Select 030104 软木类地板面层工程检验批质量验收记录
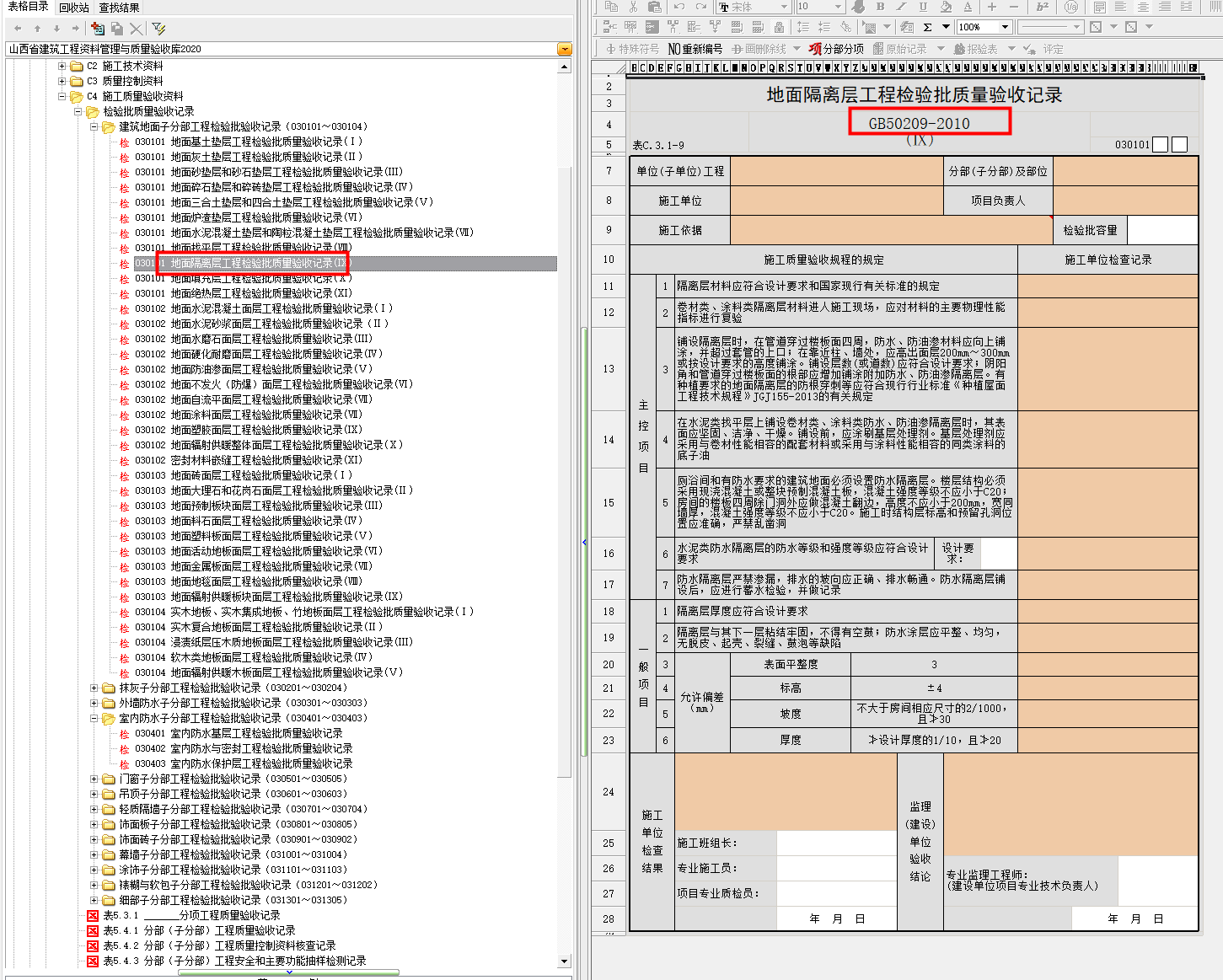The width and height of the screenshot is (1223, 980). [x=254, y=657]
